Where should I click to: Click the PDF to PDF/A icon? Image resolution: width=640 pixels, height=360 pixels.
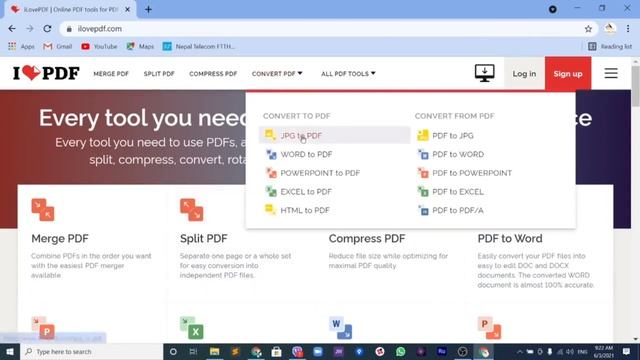coord(423,210)
